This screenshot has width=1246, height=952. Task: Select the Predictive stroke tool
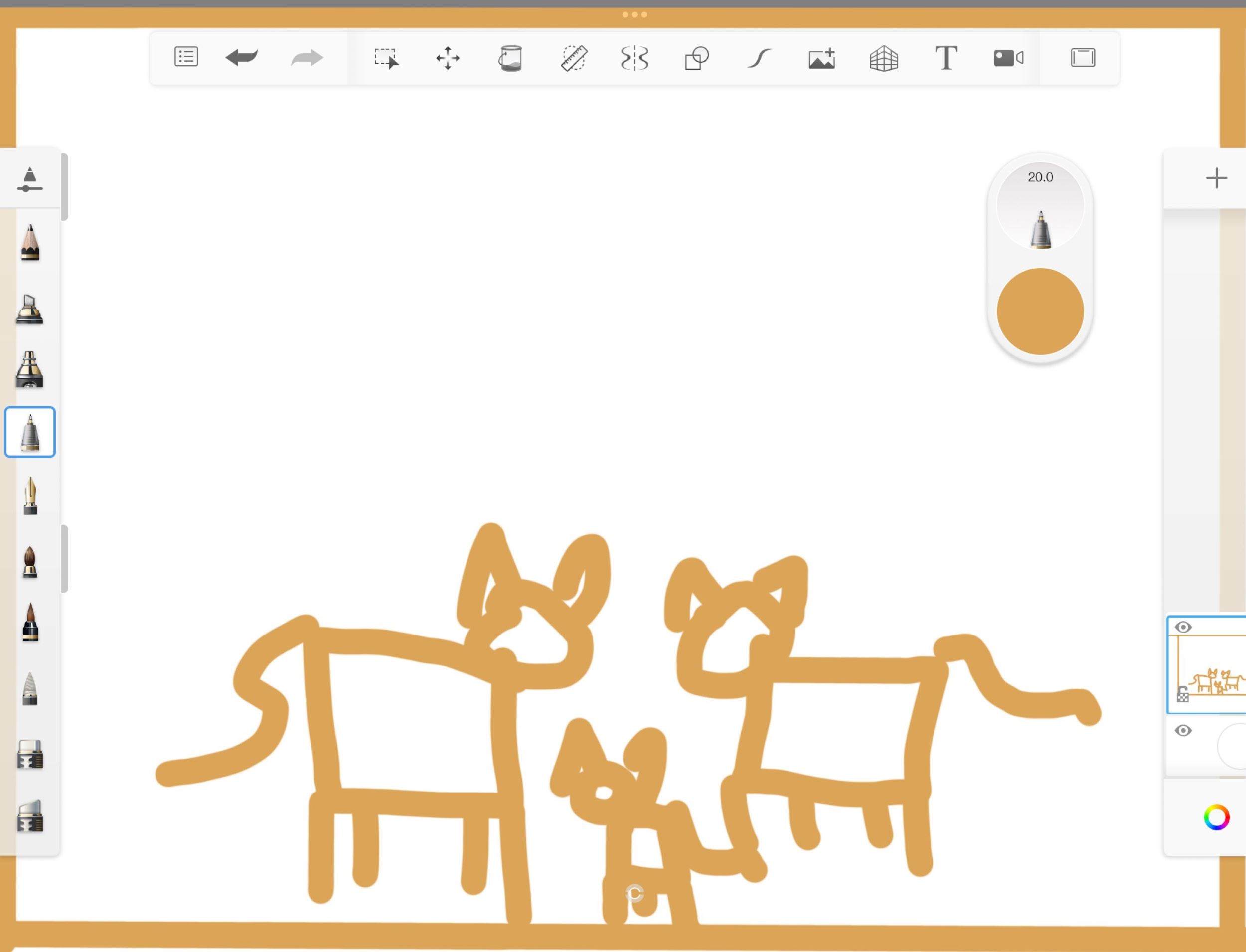759,58
